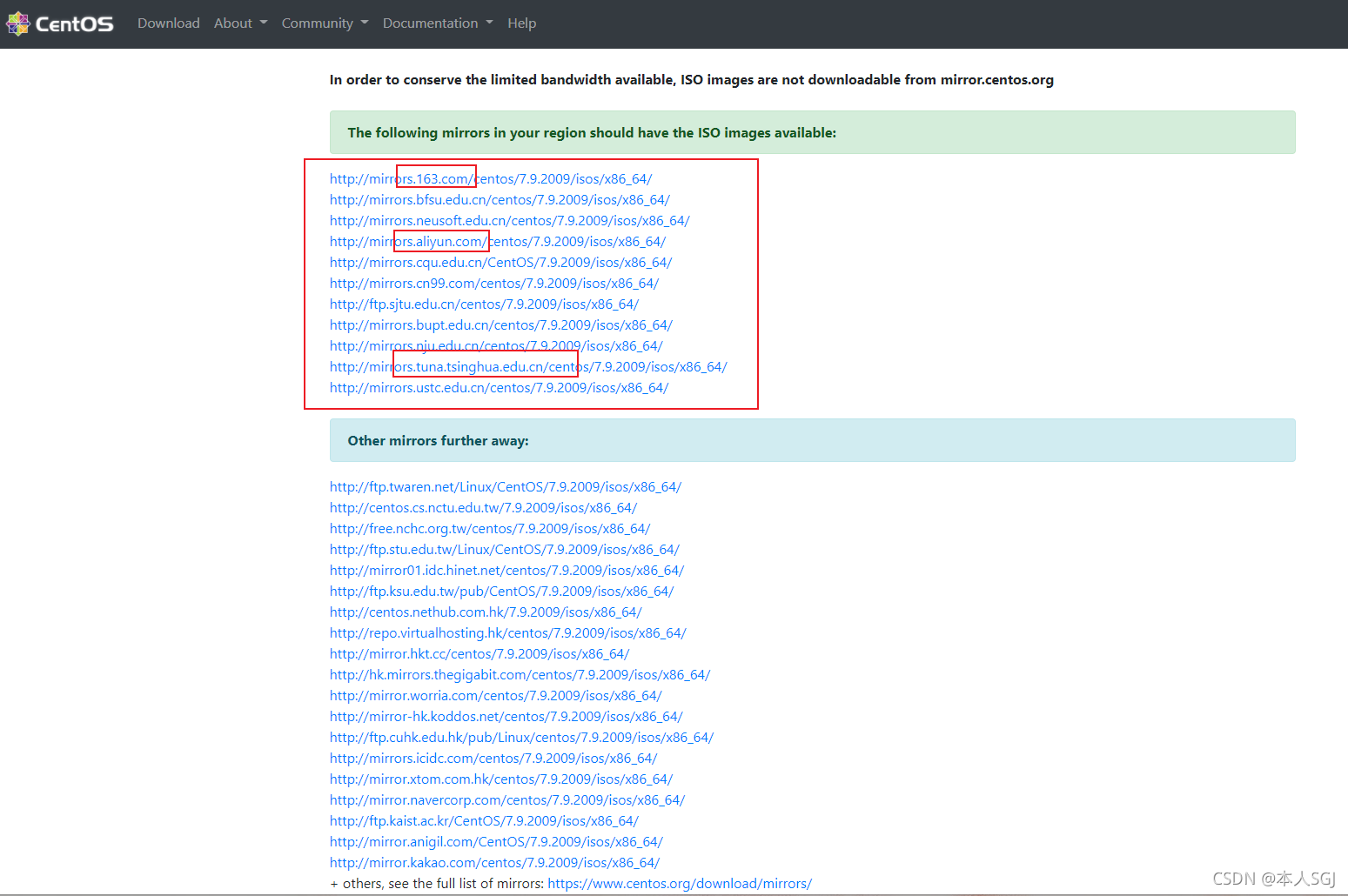Open the ftp.sjtu.edu.cn mirror link
The height and width of the screenshot is (896, 1348).
[x=485, y=304]
